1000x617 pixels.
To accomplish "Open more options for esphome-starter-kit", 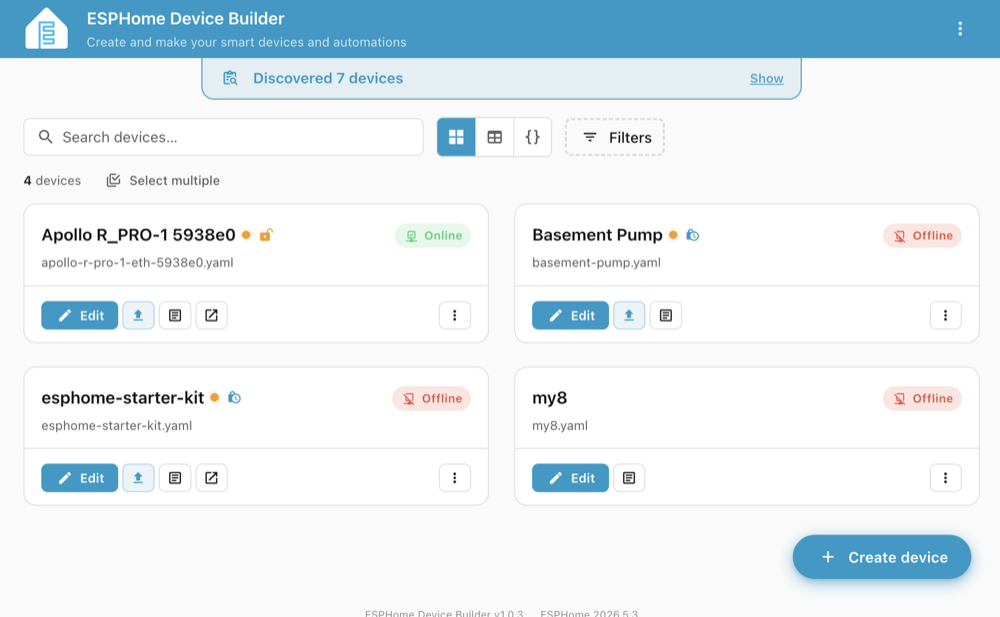I will [x=455, y=478].
